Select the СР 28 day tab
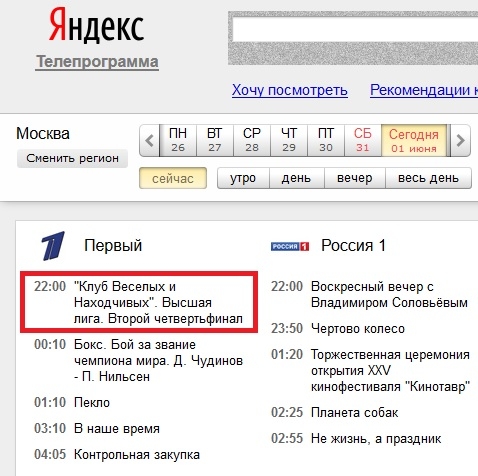Screen dimensions: 478x476 click(x=252, y=140)
